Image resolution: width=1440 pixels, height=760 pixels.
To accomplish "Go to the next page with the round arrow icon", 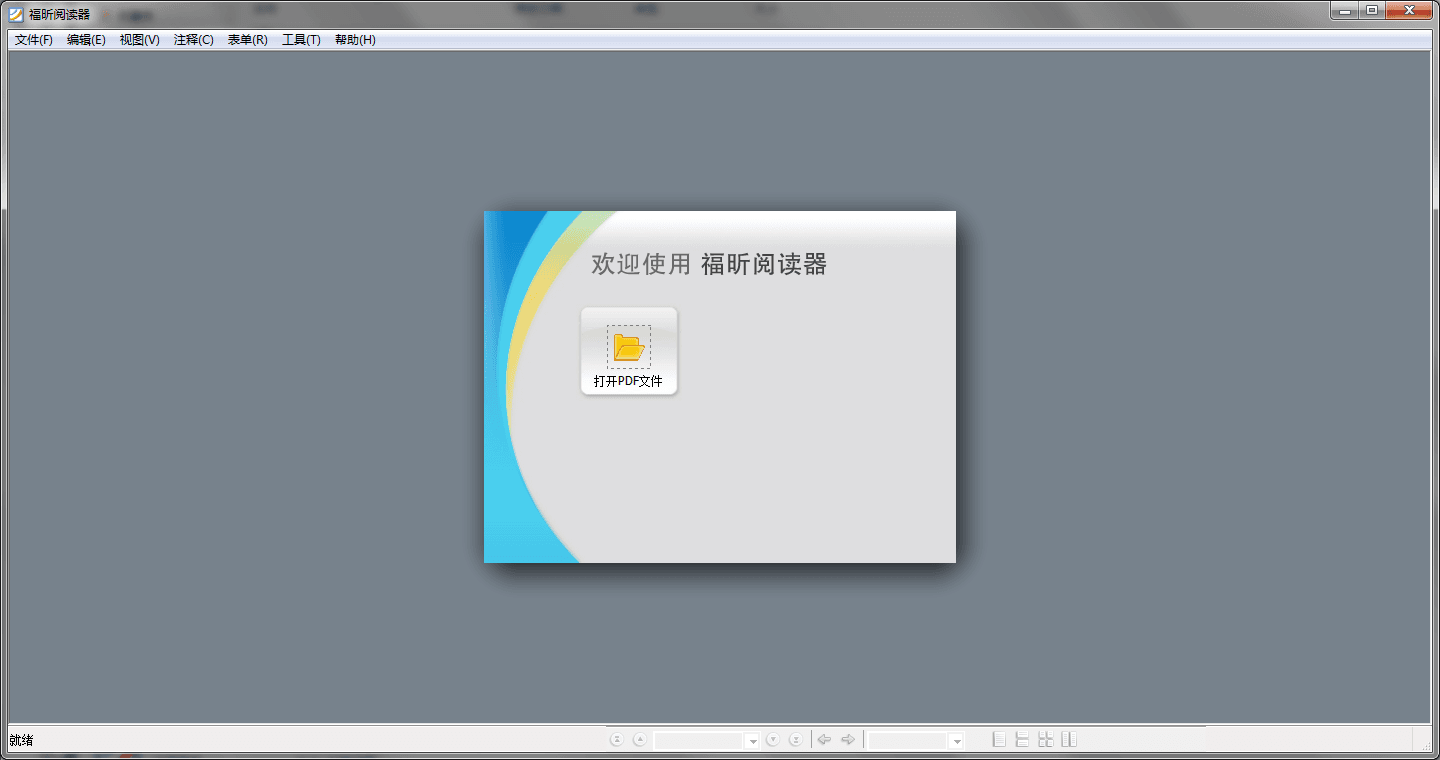I will 771,739.
